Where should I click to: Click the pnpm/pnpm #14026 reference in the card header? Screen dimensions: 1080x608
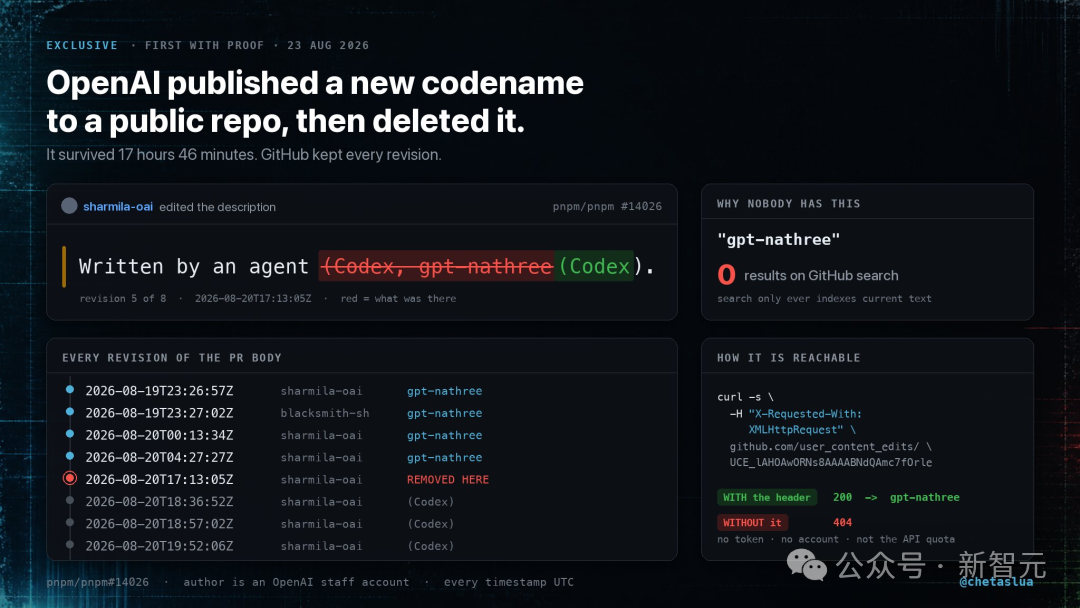pyautogui.click(x=607, y=207)
